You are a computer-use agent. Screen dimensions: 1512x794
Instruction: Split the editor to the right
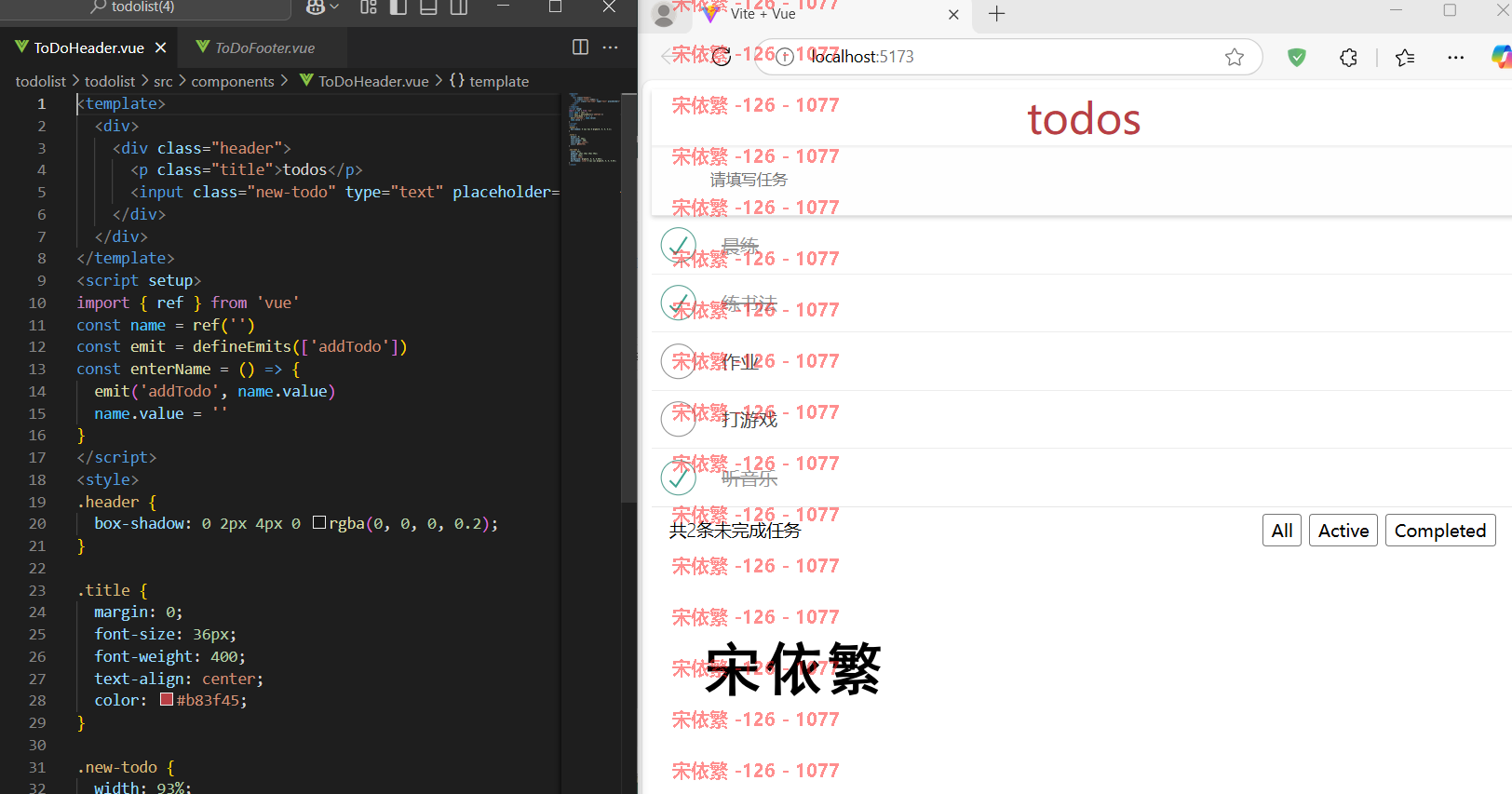click(580, 47)
